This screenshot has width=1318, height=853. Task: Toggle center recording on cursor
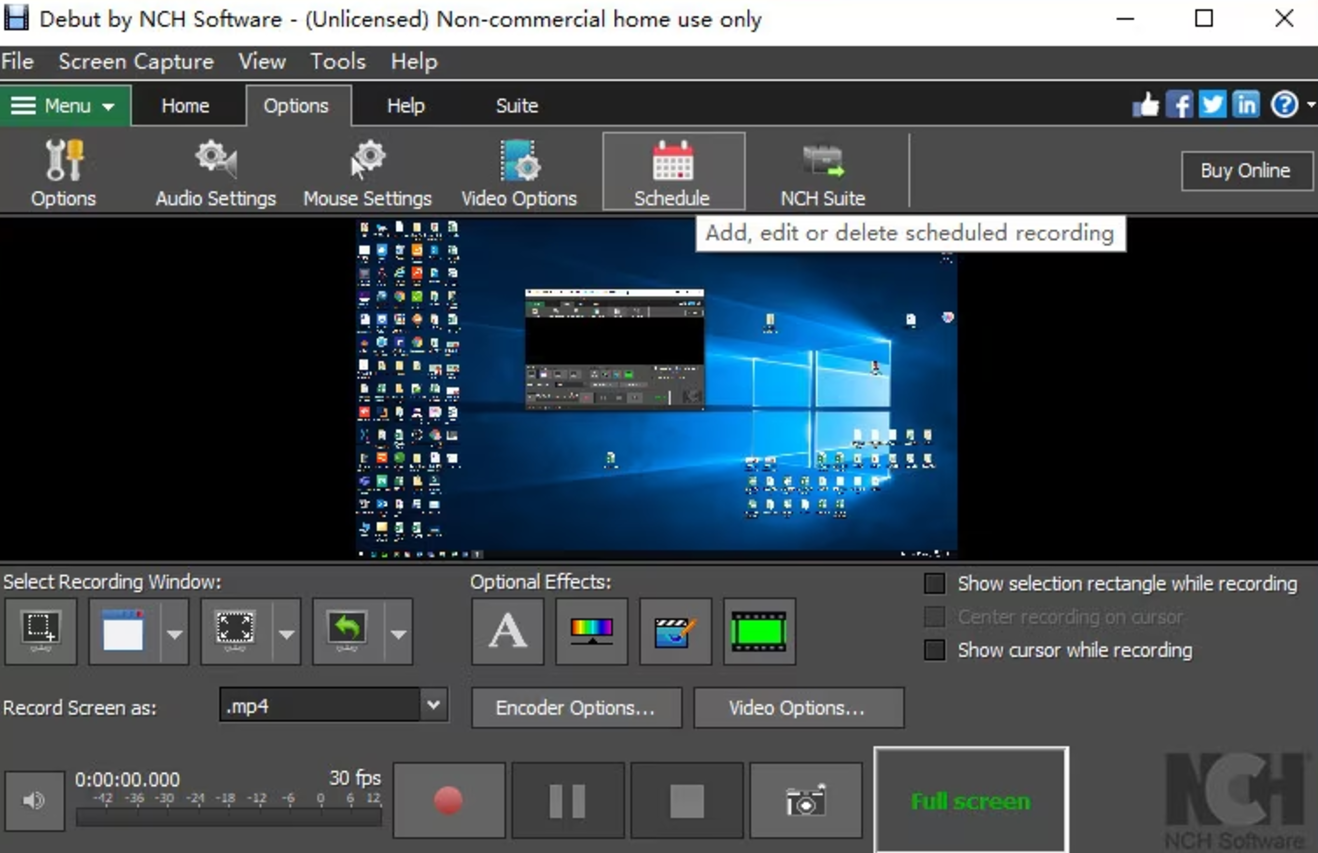point(934,616)
